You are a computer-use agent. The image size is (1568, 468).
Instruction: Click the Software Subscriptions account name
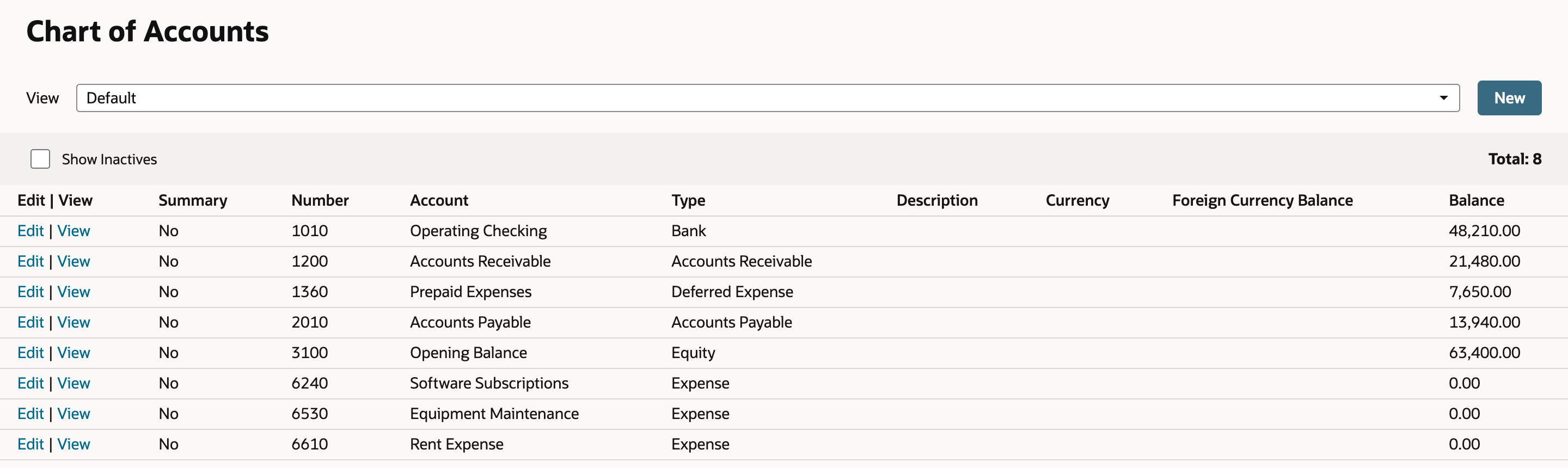(489, 383)
